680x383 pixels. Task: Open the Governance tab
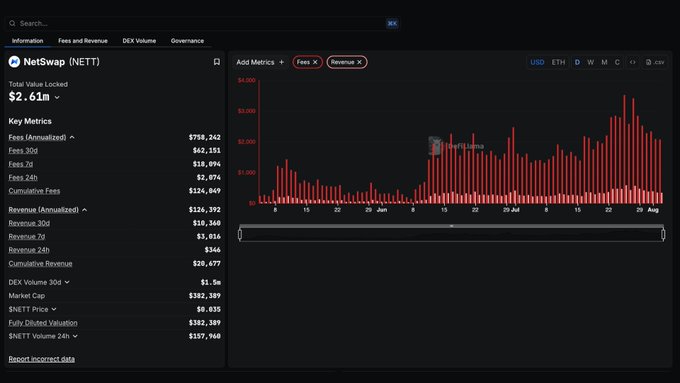[x=187, y=41]
